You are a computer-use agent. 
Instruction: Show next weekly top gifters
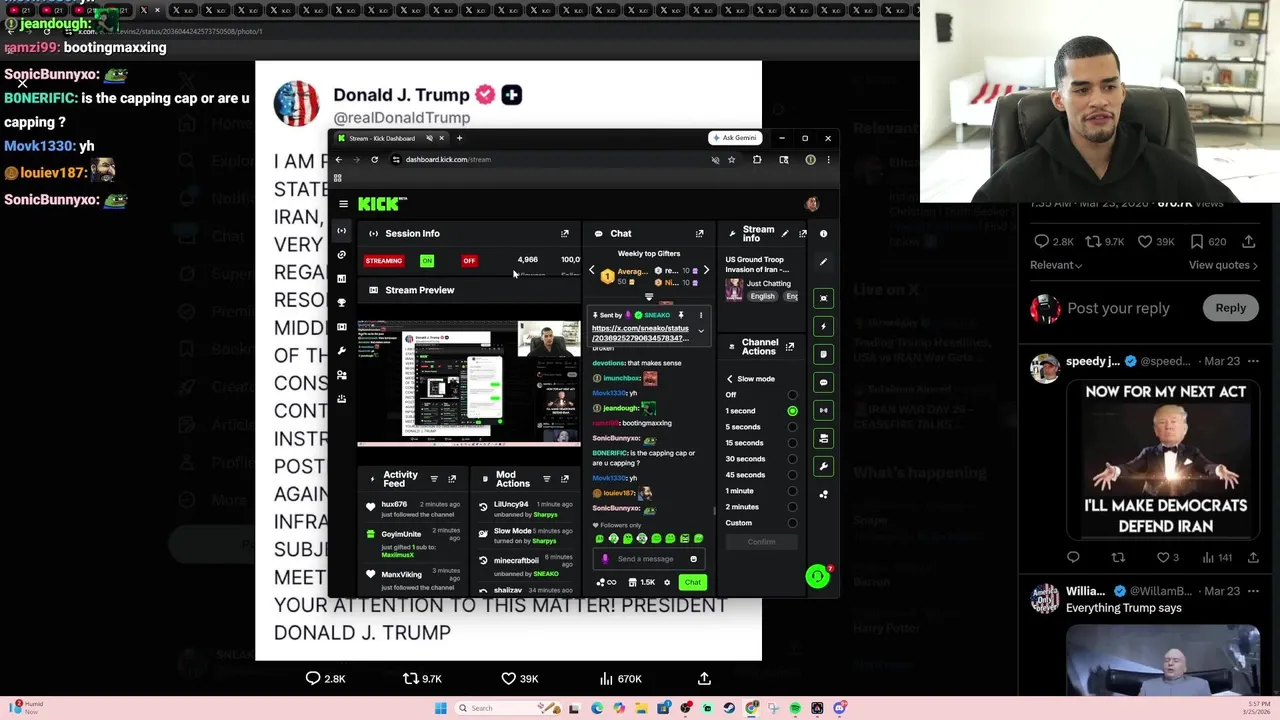click(x=706, y=270)
